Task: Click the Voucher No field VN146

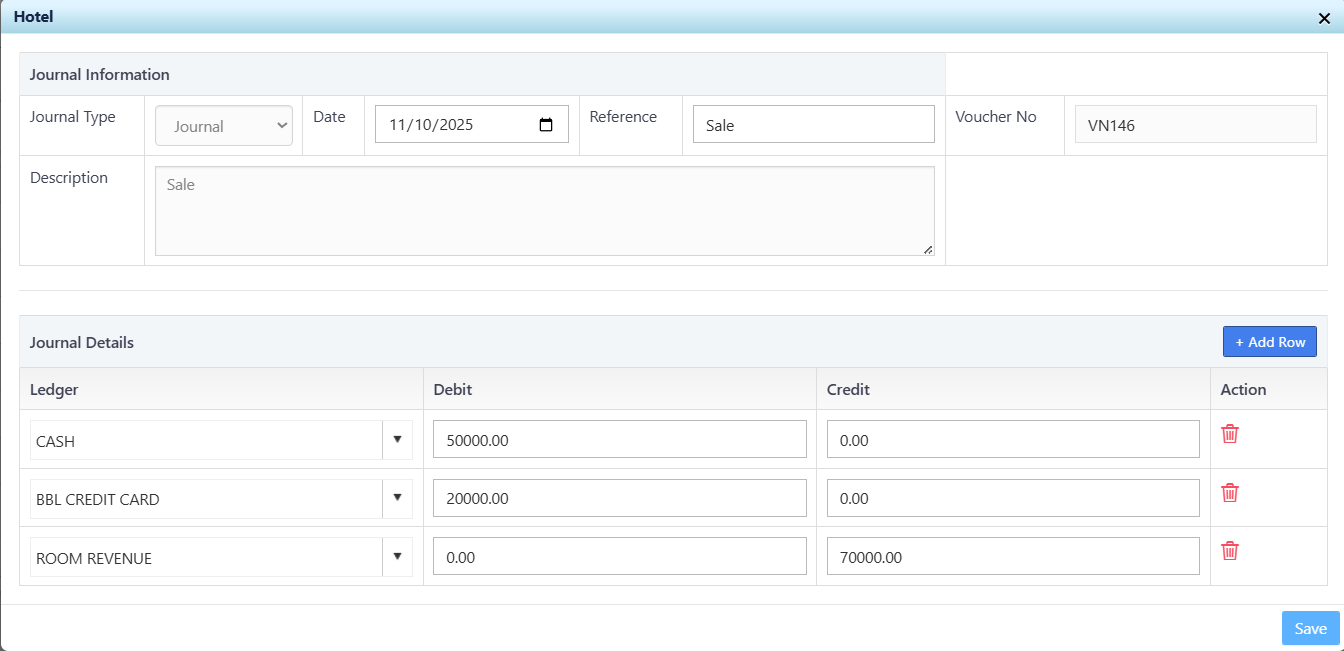Action: [1195, 125]
